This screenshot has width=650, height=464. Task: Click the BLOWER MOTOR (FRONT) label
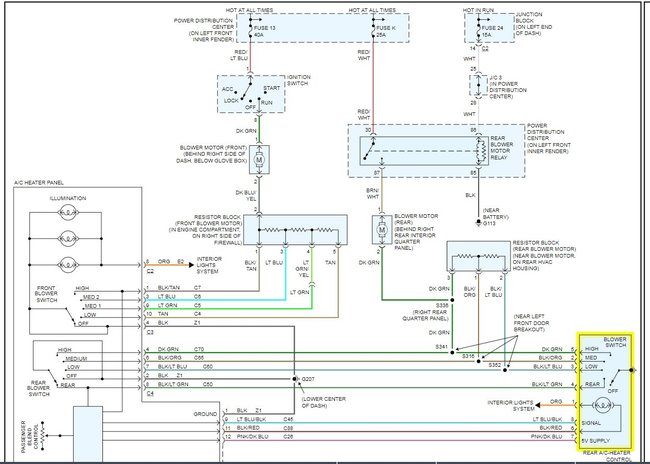pos(213,148)
